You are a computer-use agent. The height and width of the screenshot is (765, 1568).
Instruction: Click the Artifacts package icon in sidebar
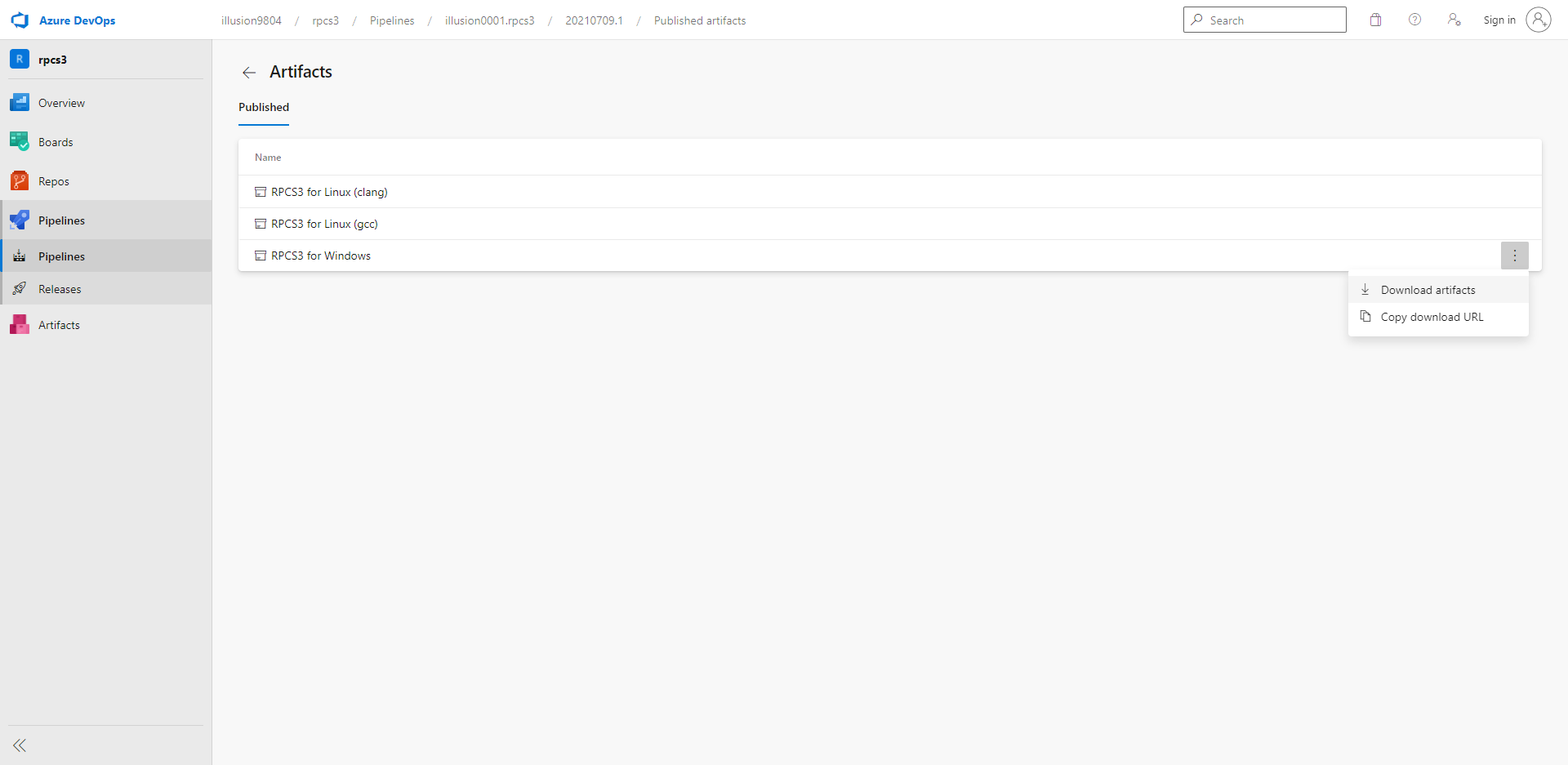[20, 325]
